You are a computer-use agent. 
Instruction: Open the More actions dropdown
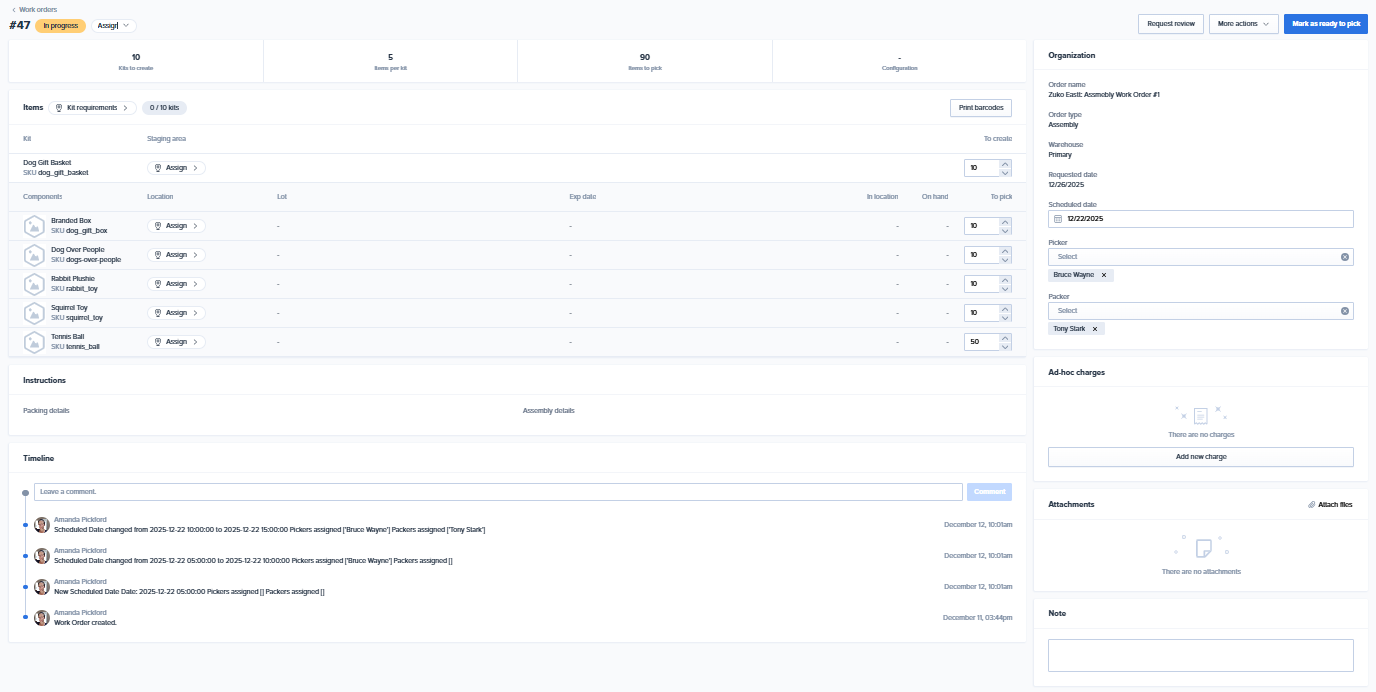[x=1243, y=24]
